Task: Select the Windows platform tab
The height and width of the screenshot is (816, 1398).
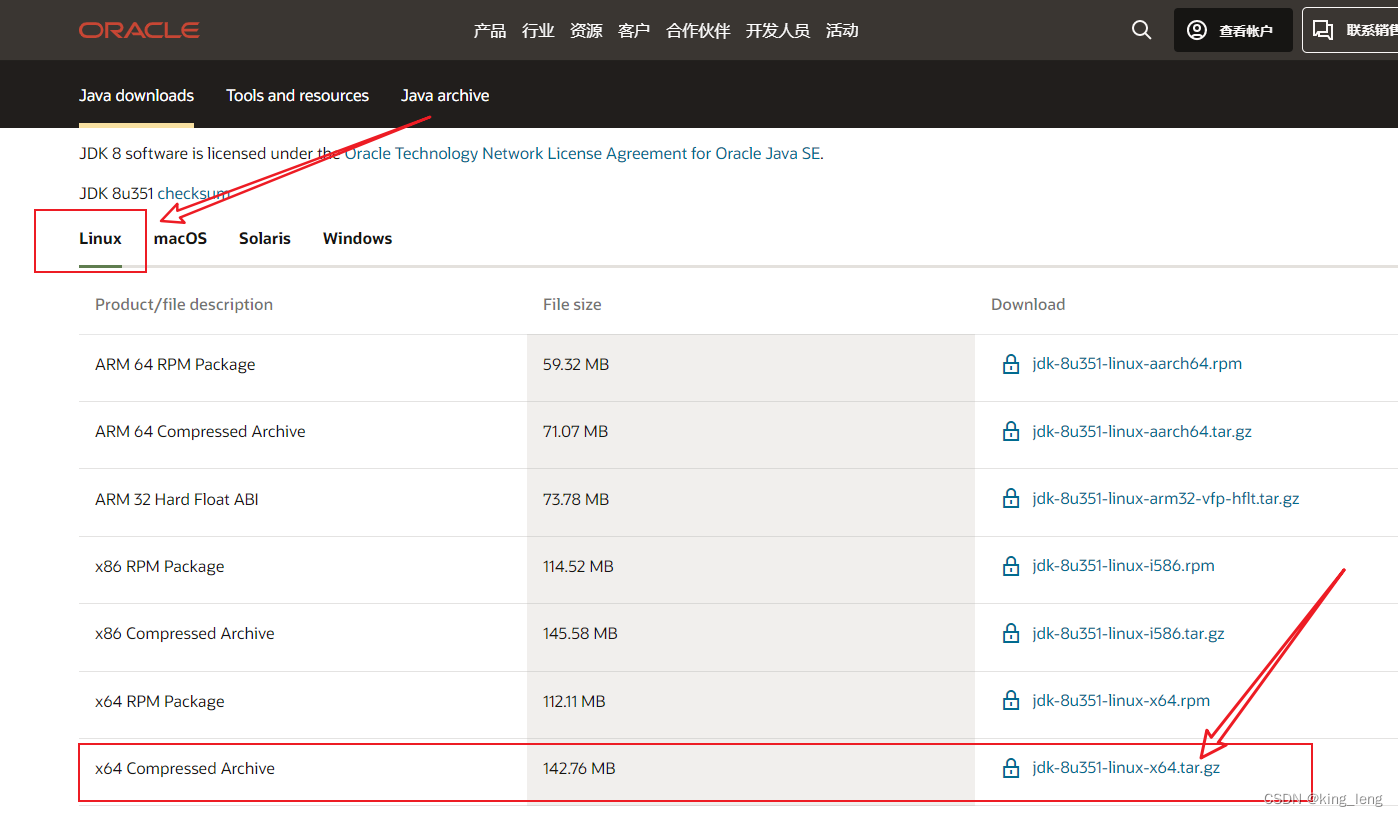Action: (x=357, y=238)
